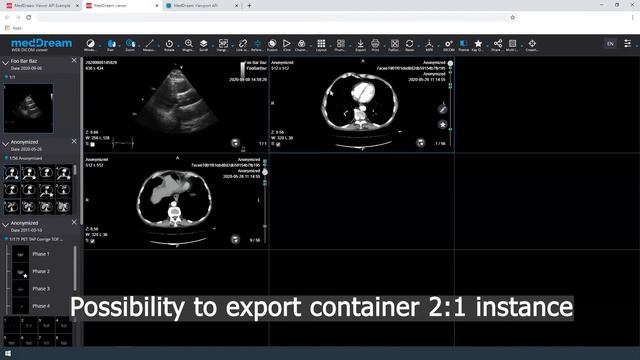The height and width of the screenshot is (360, 640).
Task: Open the Channels tool
Action: point(301,44)
